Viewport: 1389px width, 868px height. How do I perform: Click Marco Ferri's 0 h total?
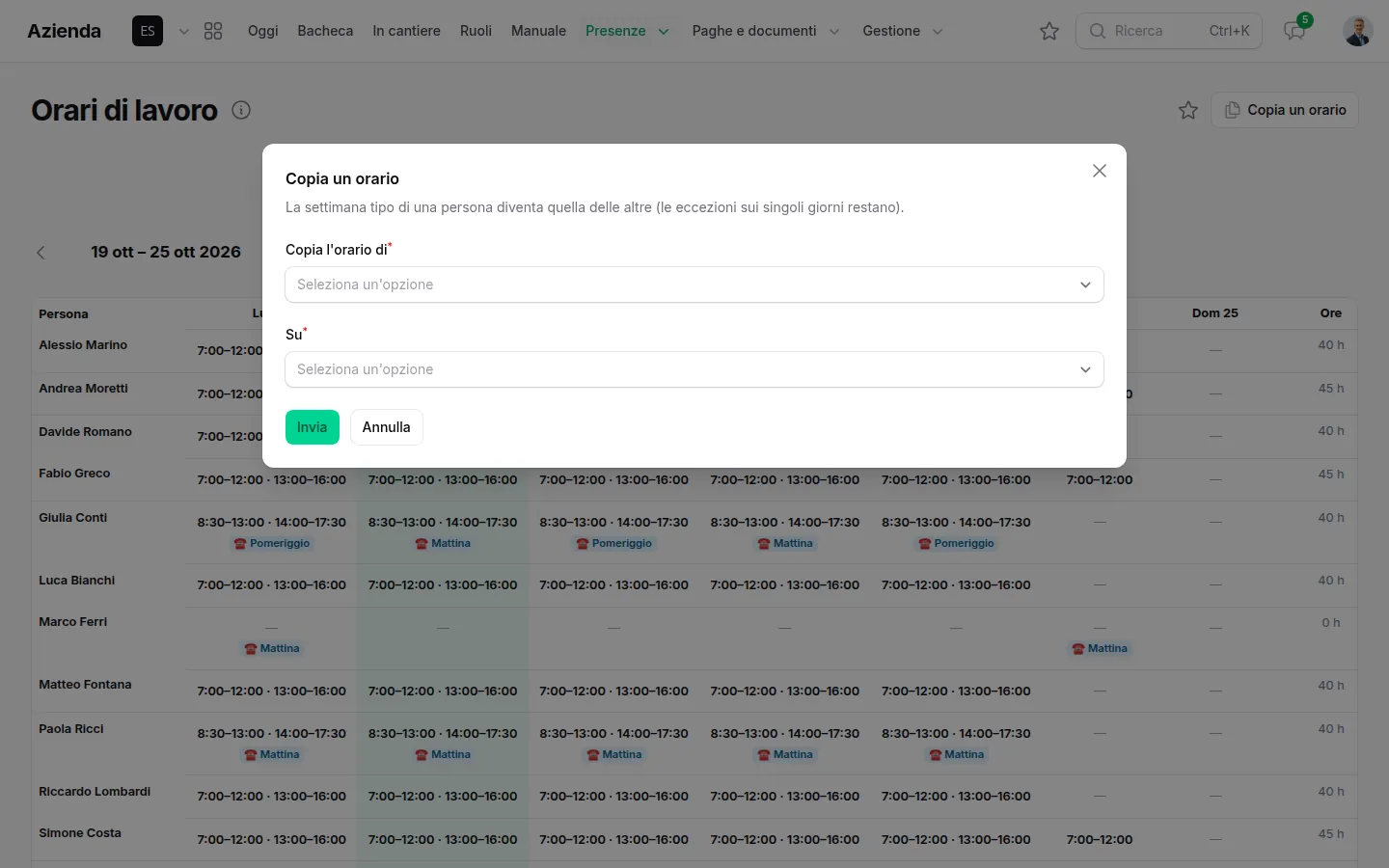(1331, 623)
